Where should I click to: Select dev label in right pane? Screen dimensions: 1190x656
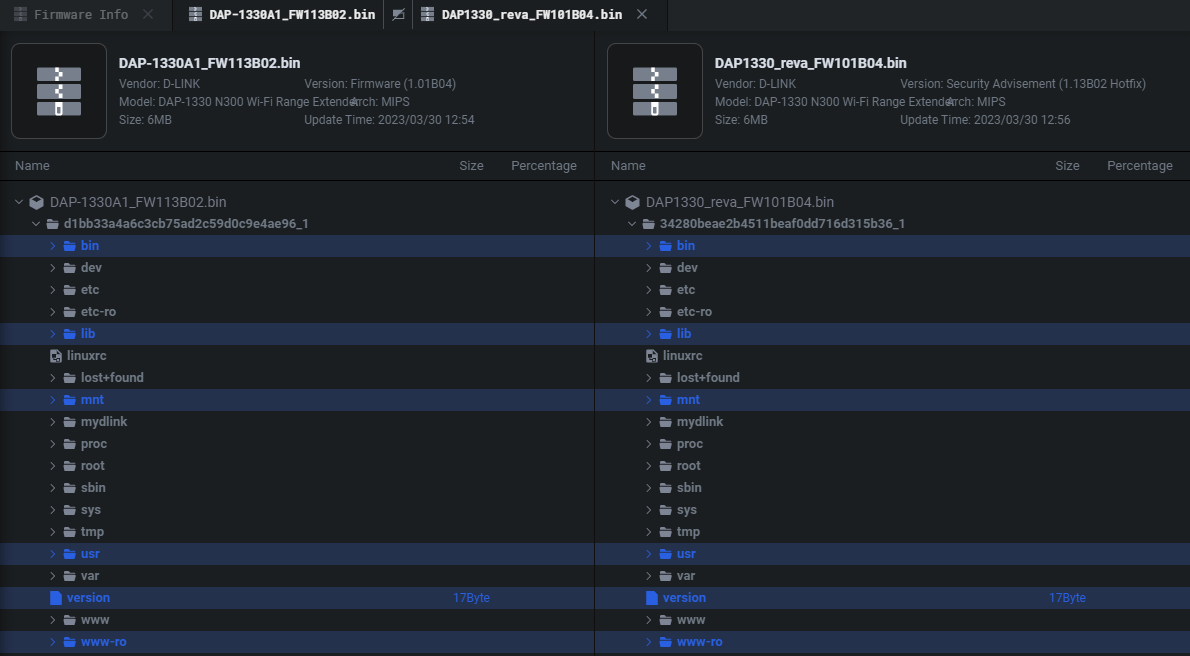coord(687,268)
